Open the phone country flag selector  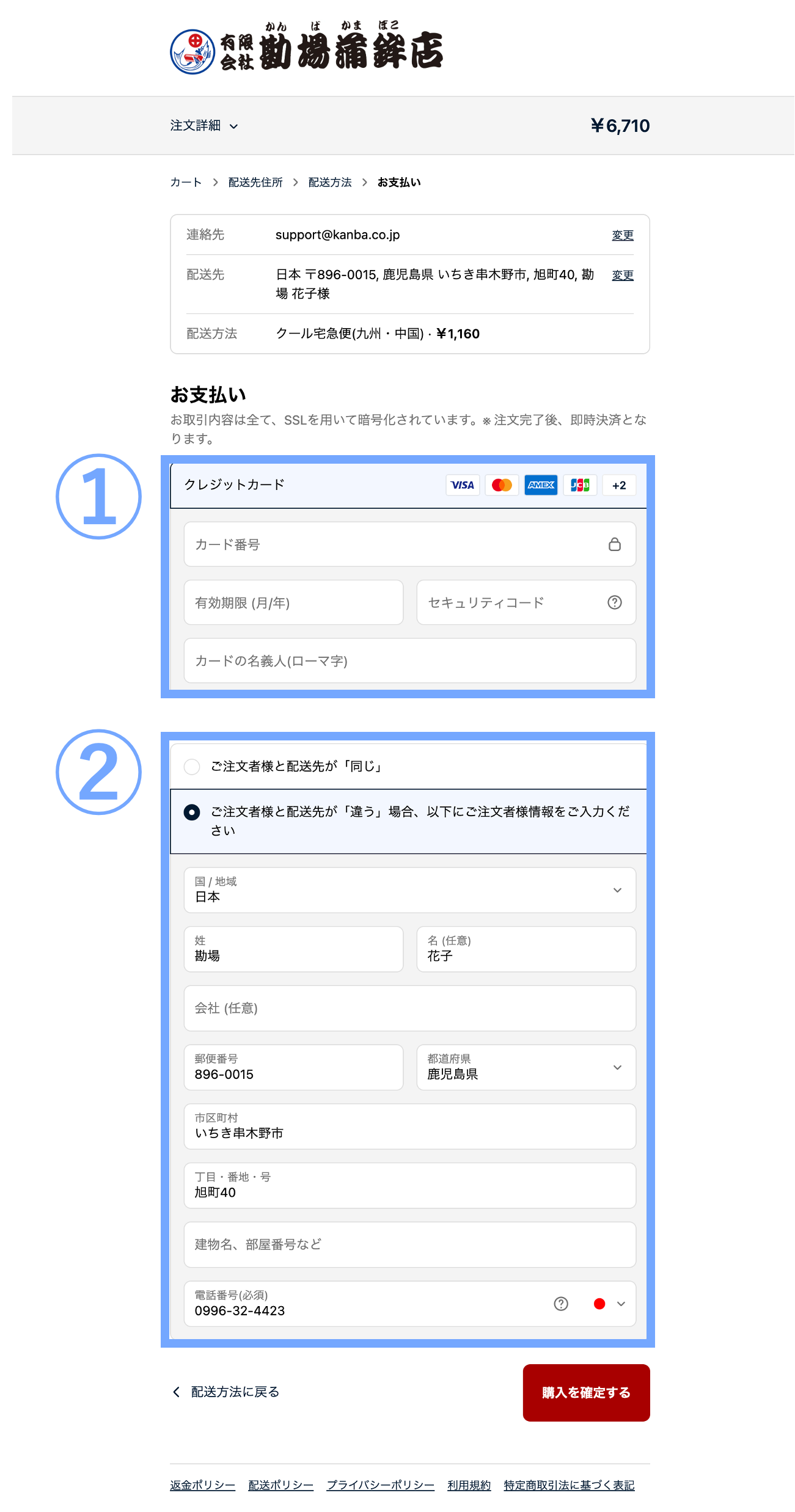pos(609,1304)
